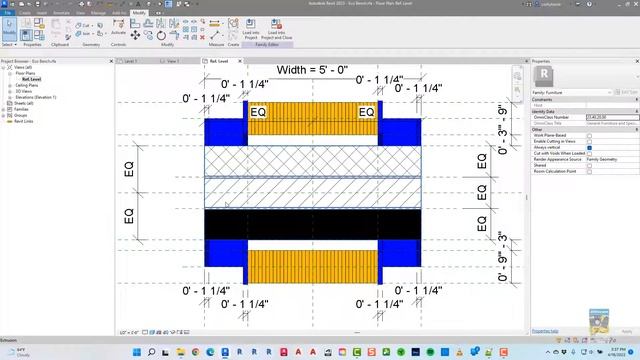The width and height of the screenshot is (640, 360).
Task: Click the Align tool icon
Action: point(135,23)
